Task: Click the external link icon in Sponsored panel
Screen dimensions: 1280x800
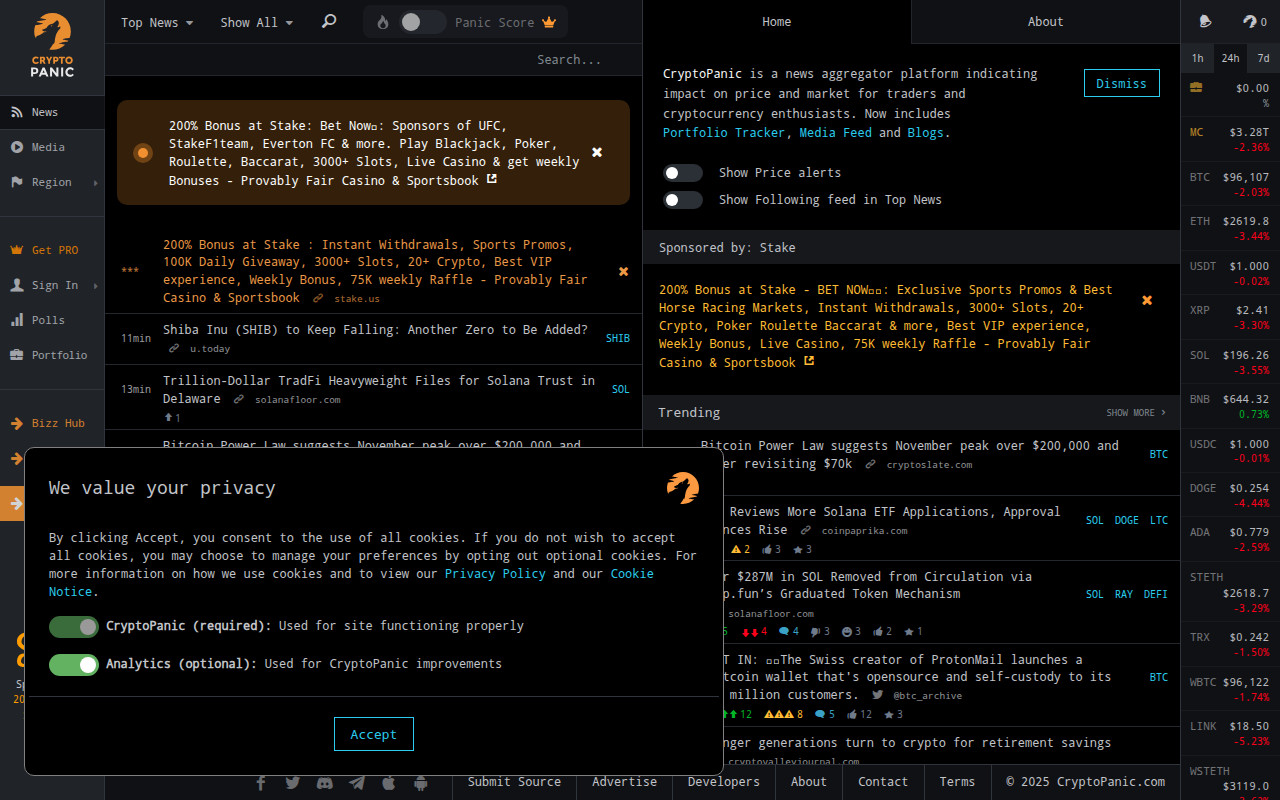Action: pyautogui.click(x=809, y=362)
